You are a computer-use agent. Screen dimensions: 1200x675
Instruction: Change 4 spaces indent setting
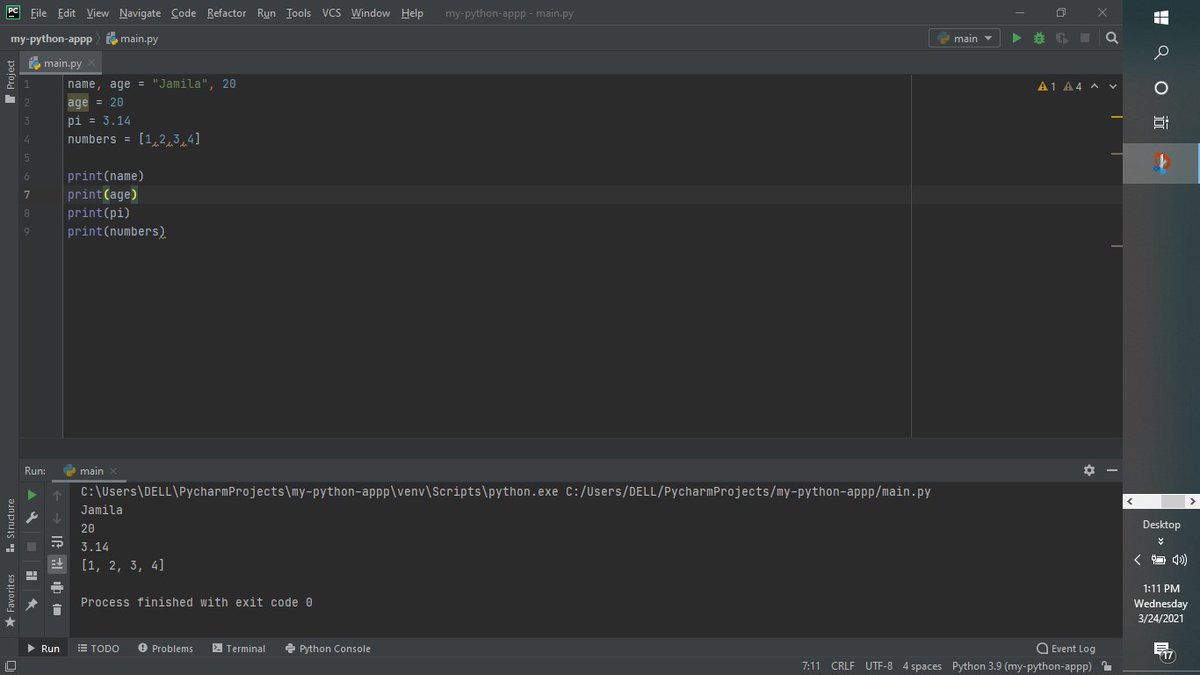click(922, 666)
